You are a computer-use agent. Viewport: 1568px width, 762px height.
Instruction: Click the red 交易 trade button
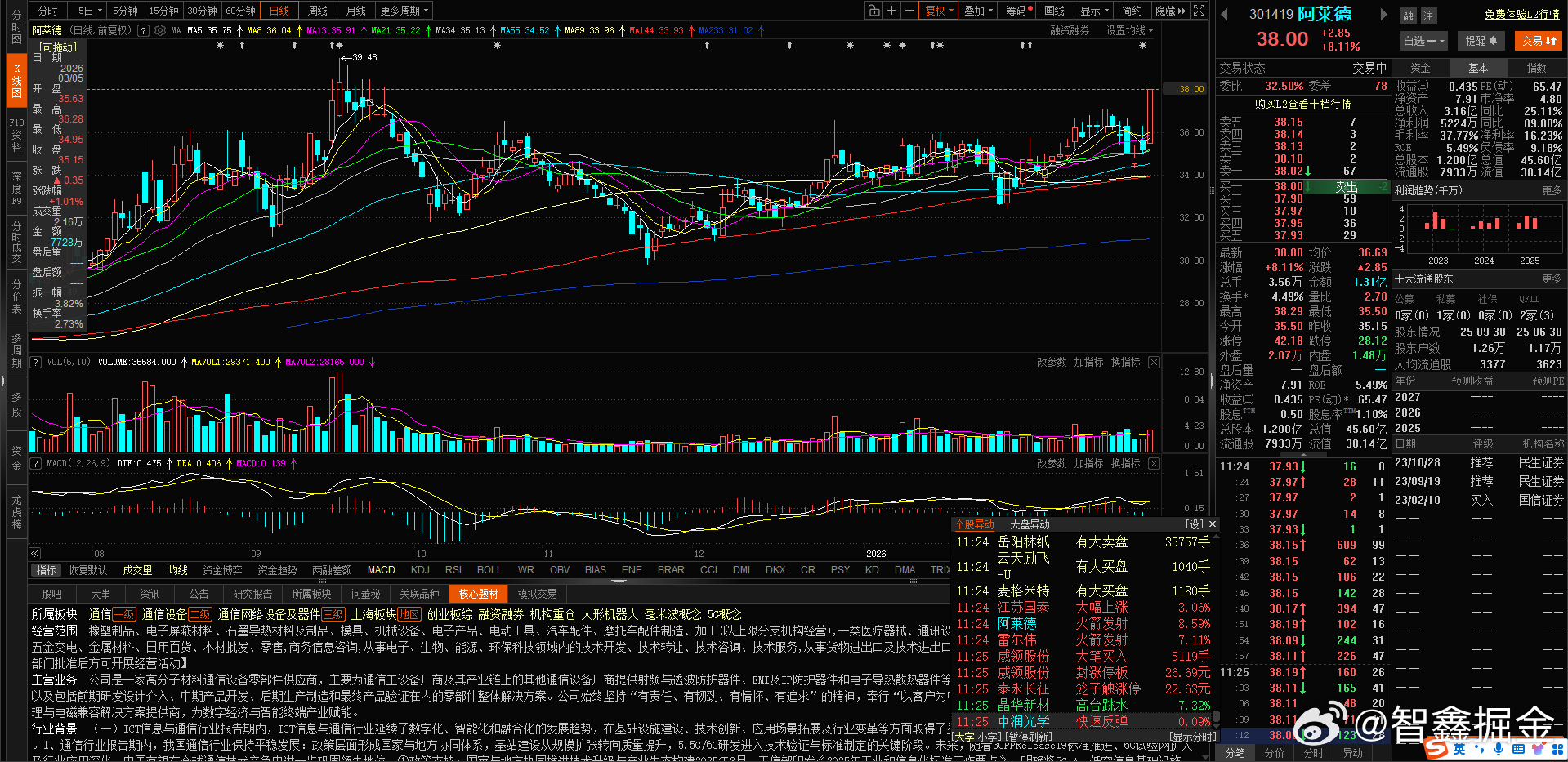point(1539,40)
